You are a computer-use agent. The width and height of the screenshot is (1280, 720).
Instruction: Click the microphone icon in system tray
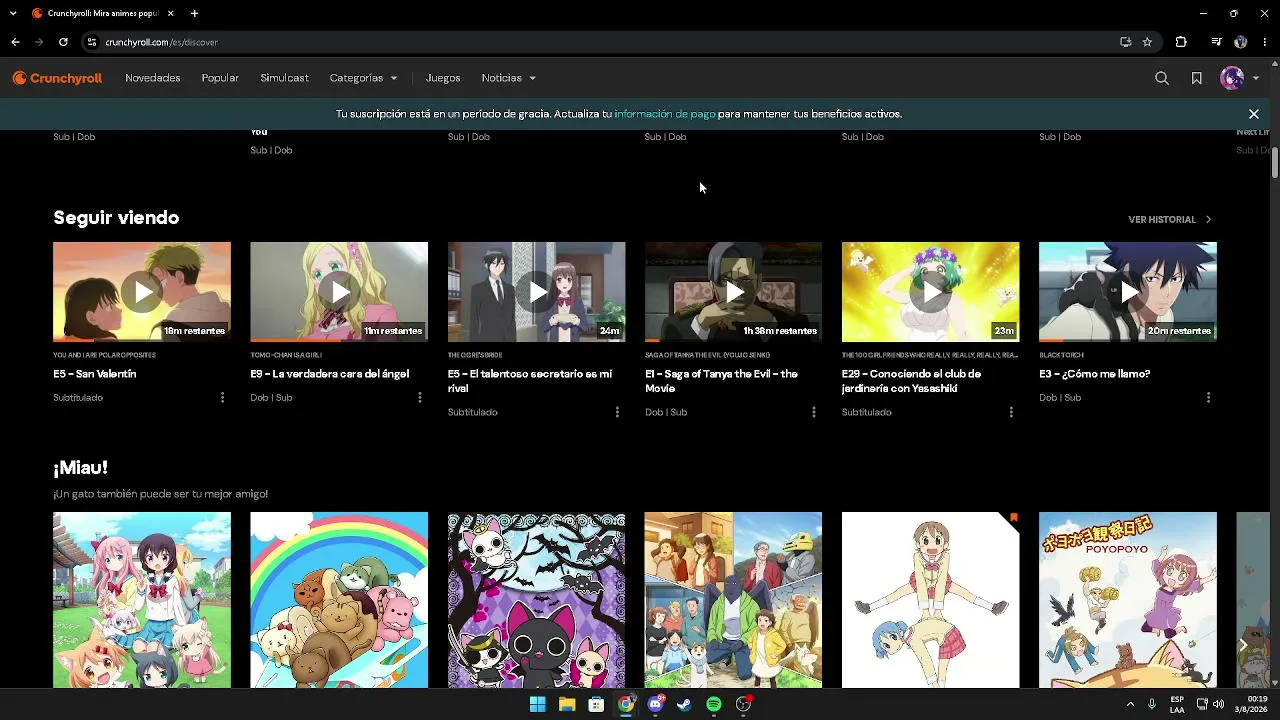[1152, 704]
